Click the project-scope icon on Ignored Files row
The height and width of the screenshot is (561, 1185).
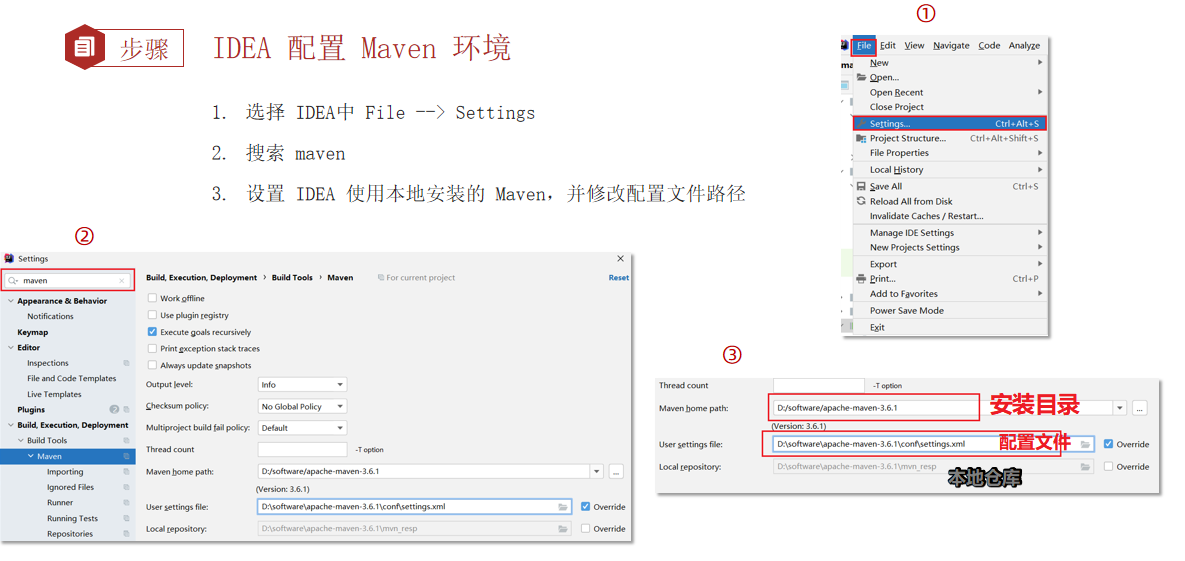point(126,488)
